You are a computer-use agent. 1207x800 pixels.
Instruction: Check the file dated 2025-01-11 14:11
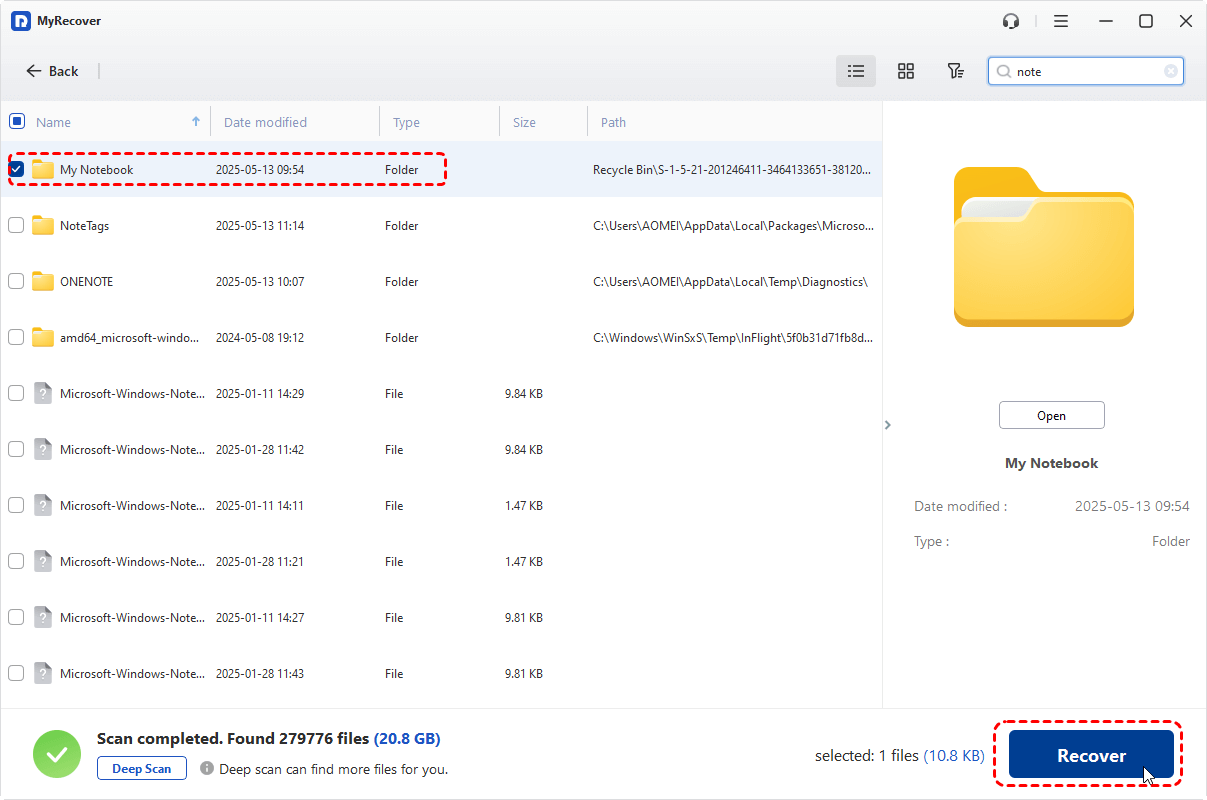pyautogui.click(x=16, y=505)
